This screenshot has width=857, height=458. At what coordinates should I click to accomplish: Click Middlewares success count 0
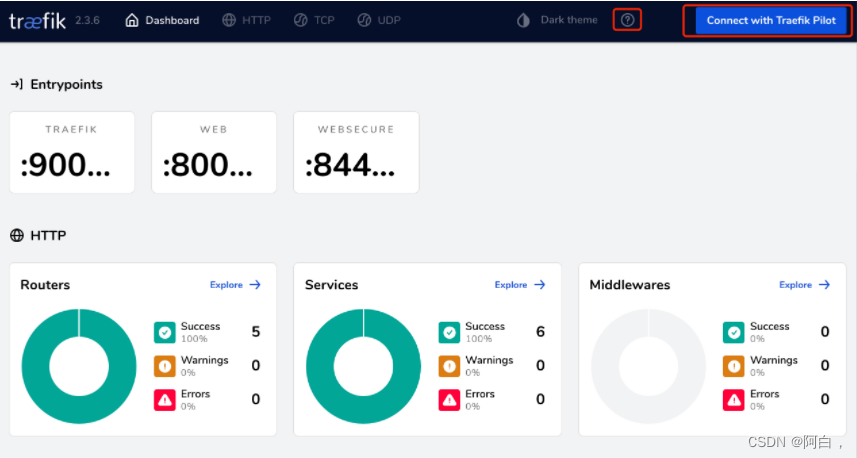coord(825,332)
